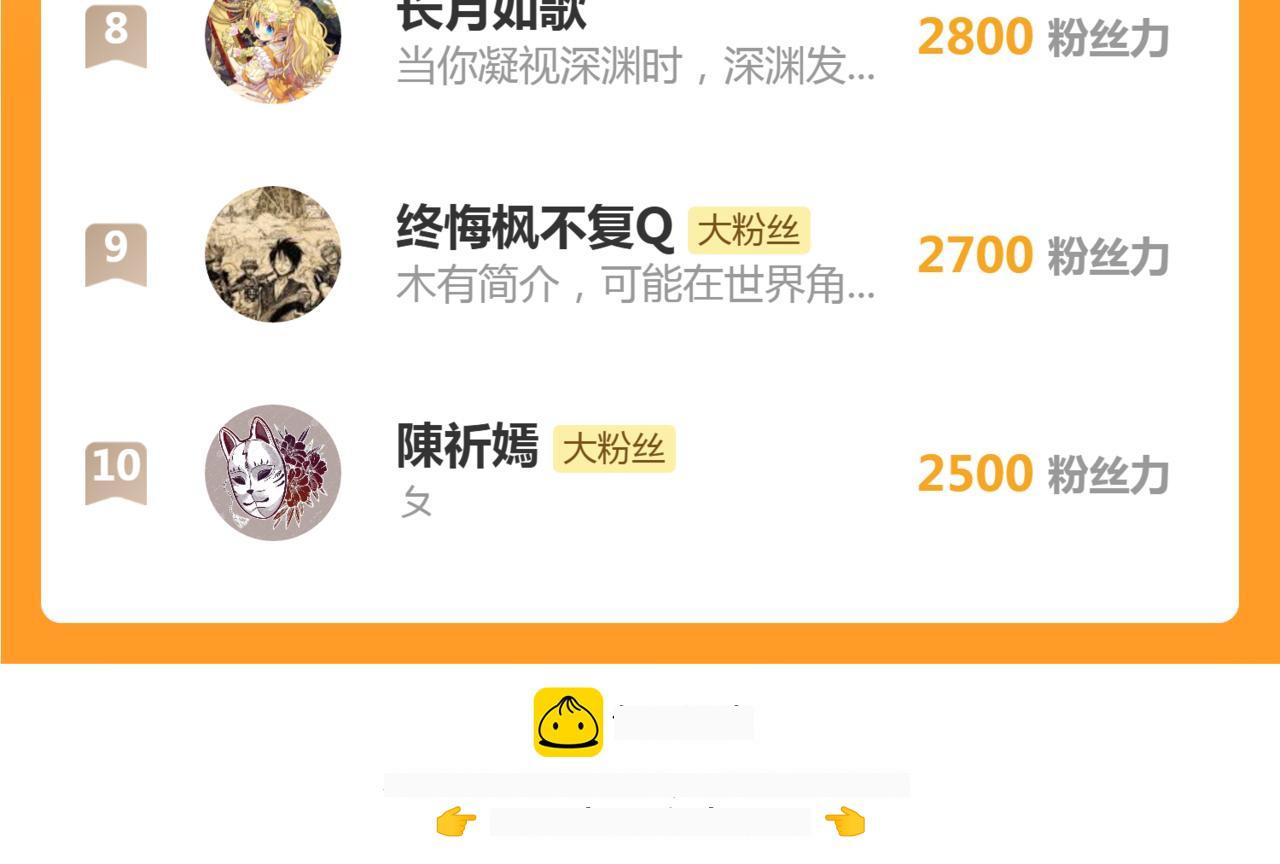The image size is (1280, 864).
Task: Click the rank 8 ribbon badge
Action: (116, 35)
